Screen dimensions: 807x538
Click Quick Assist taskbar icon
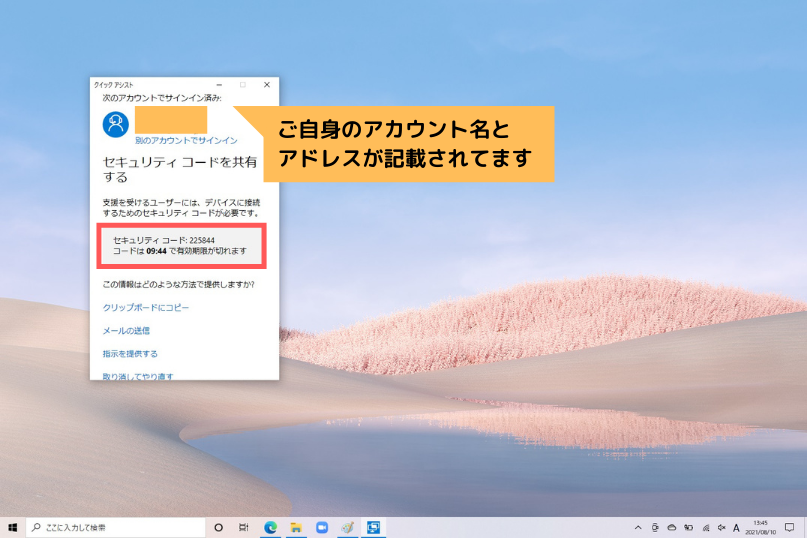click(373, 527)
